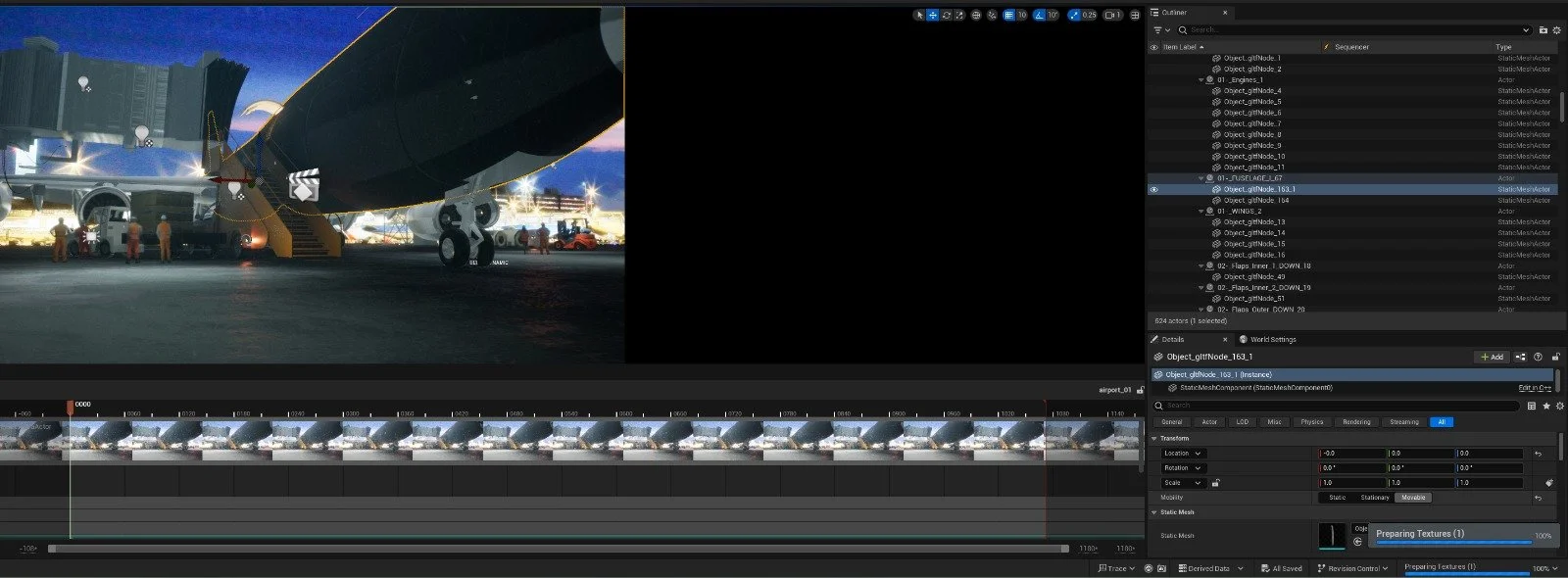Cycle the world/local coordinate system globe icon

(x=976, y=15)
